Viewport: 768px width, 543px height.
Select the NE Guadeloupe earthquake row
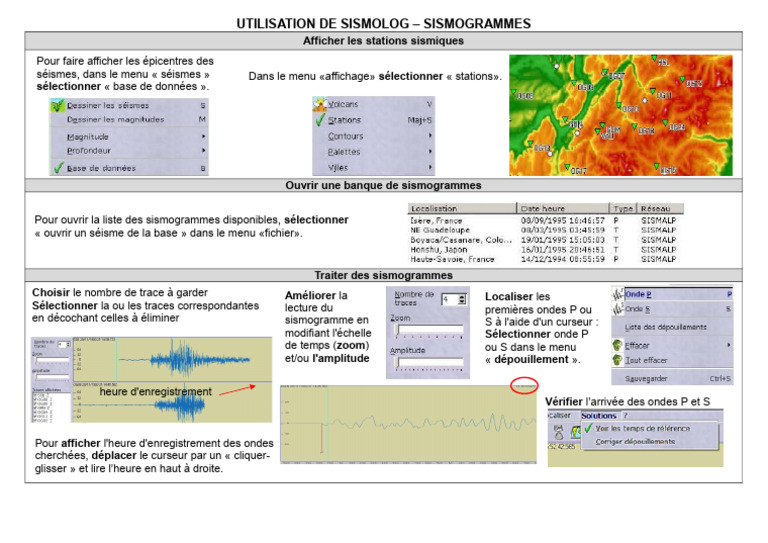(x=544, y=230)
